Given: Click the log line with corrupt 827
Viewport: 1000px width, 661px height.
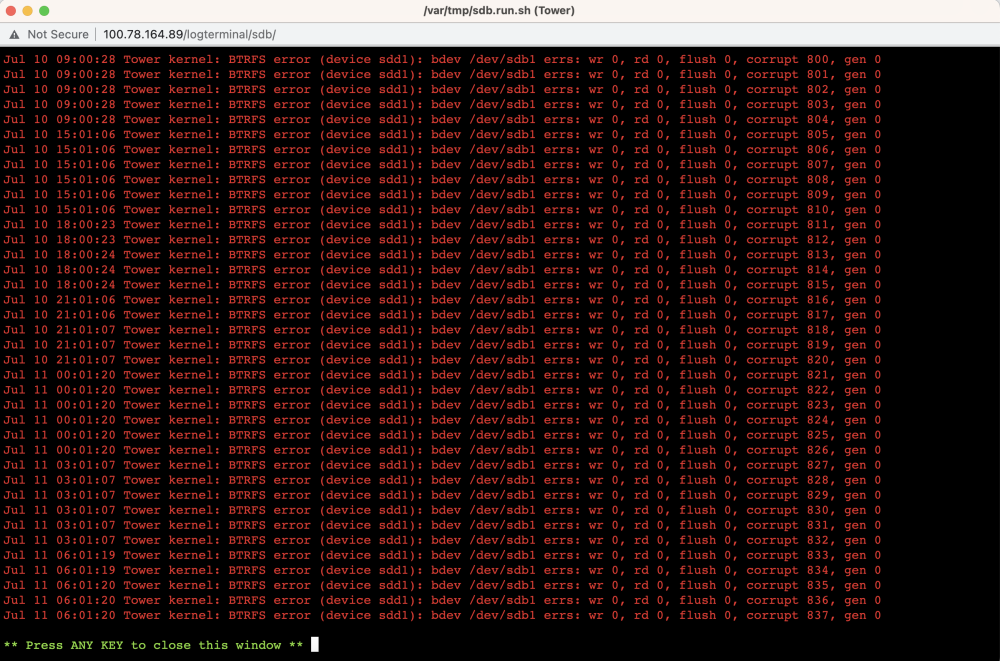Looking at the screenshot, I should 442,465.
